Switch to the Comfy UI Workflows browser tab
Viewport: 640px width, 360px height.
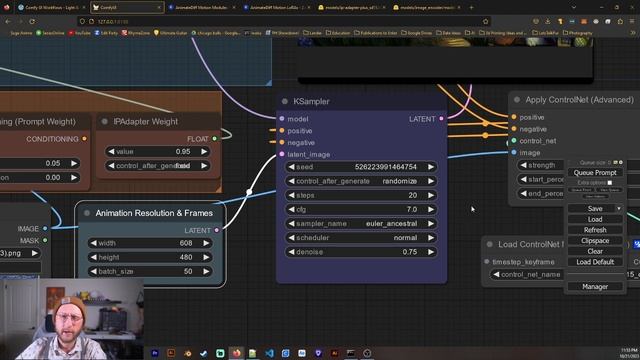tap(51, 7)
